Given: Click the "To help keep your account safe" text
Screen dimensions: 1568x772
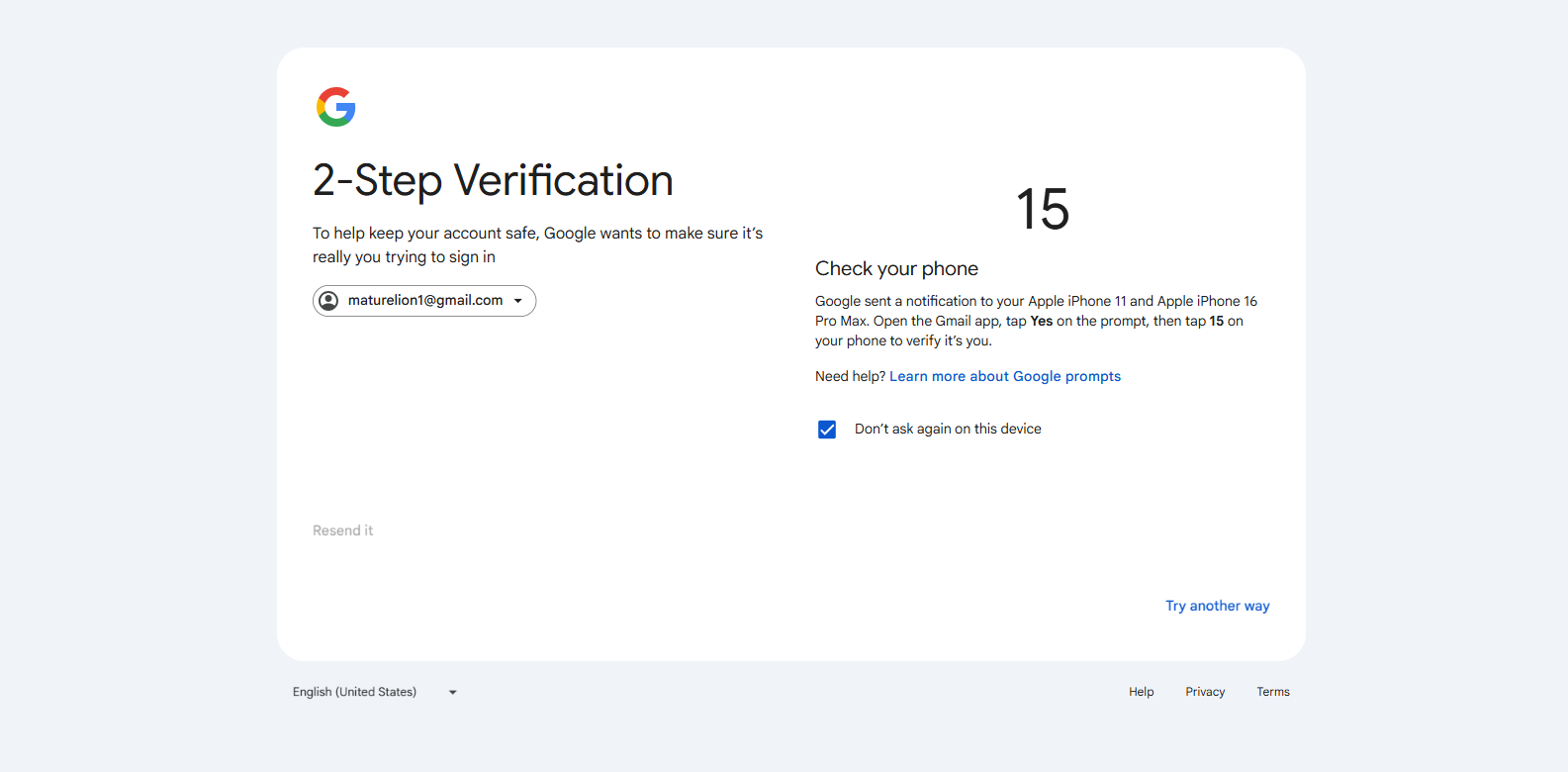Looking at the screenshot, I should click(x=538, y=244).
